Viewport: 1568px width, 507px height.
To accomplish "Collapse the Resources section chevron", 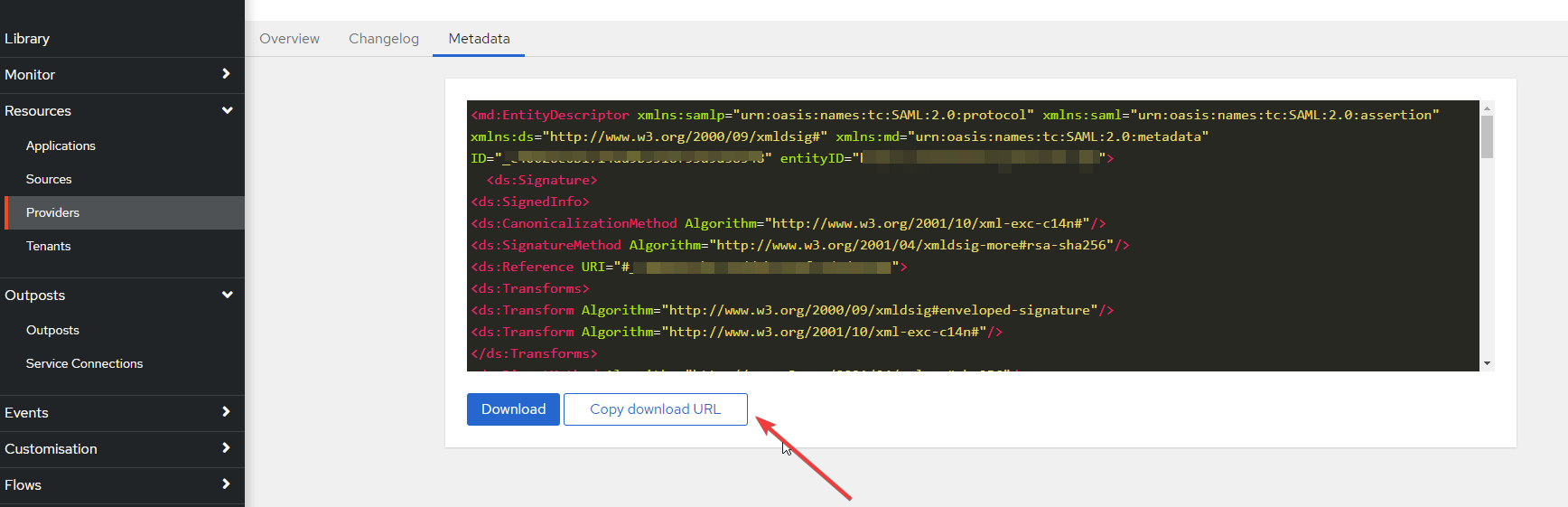I will click(227, 110).
